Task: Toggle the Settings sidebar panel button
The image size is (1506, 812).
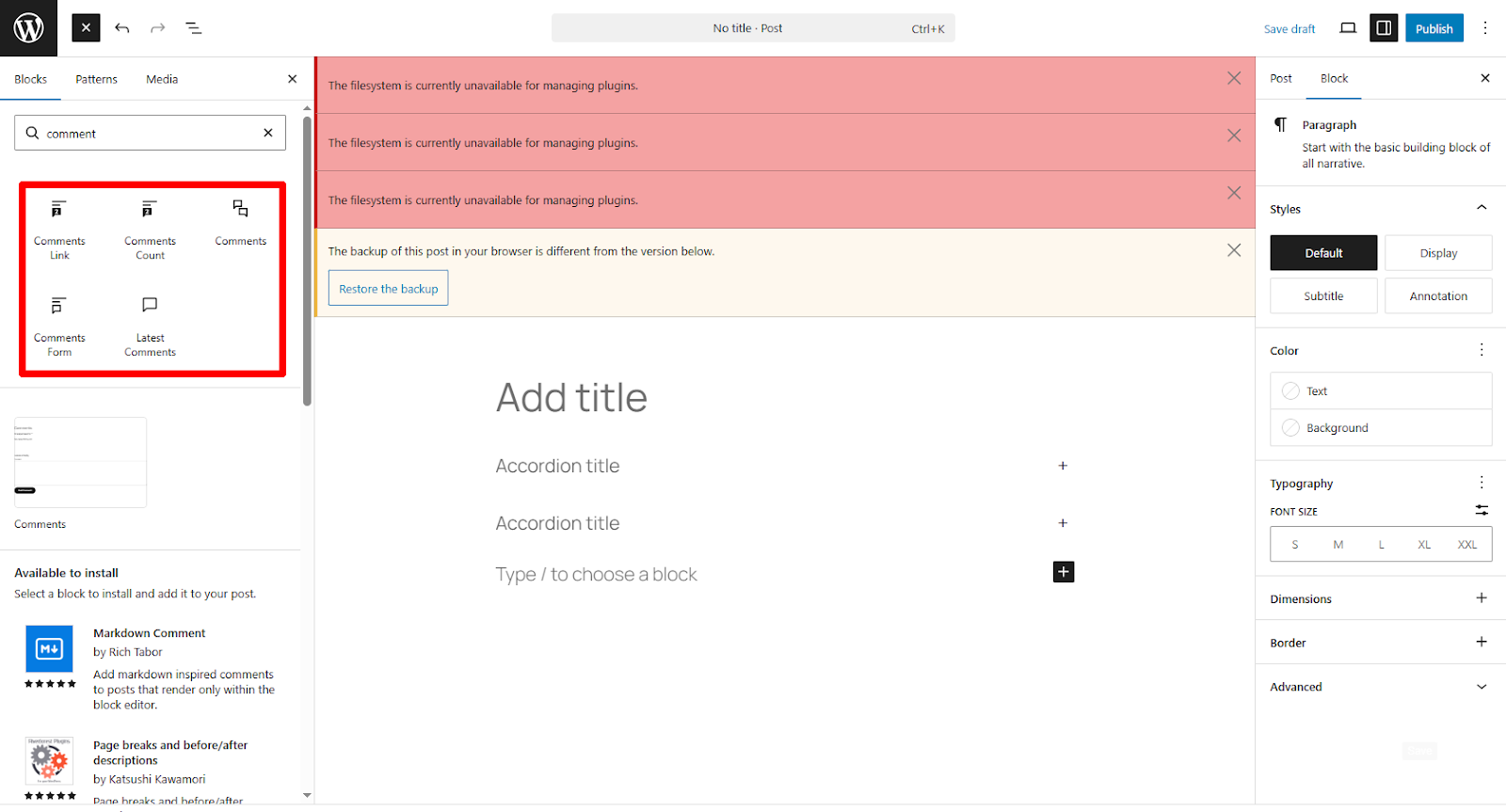Action: 1384,28
